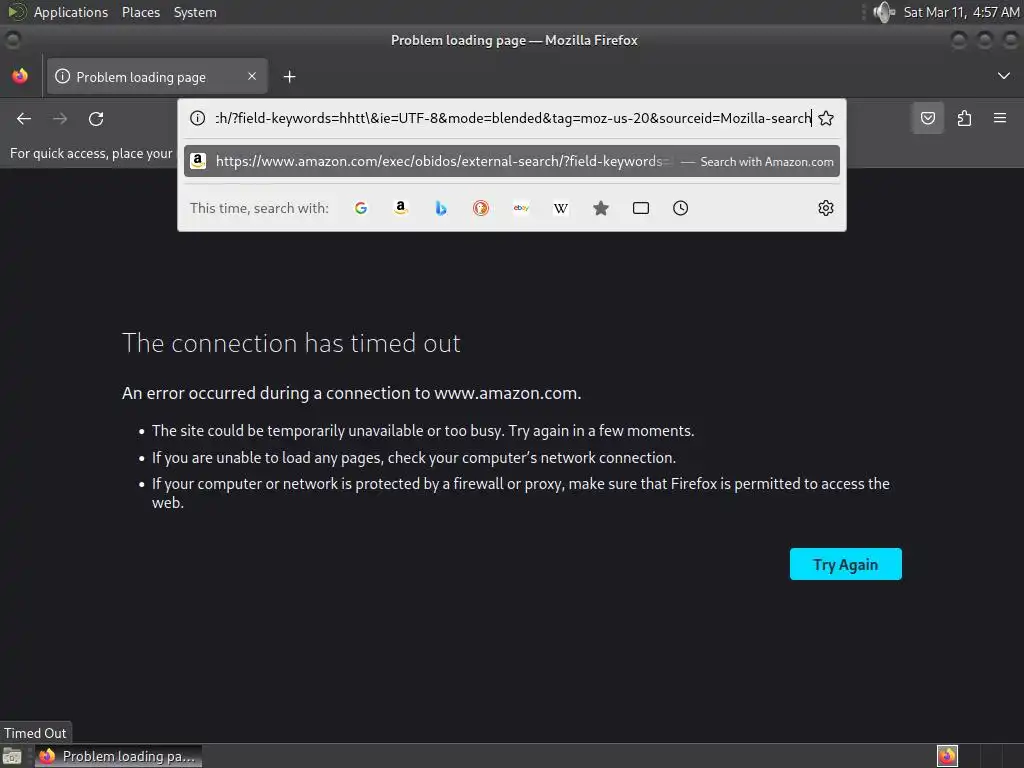Viewport: 1024px width, 768px height.
Task: Open the Firefox hamburger menu
Action: (1000, 118)
